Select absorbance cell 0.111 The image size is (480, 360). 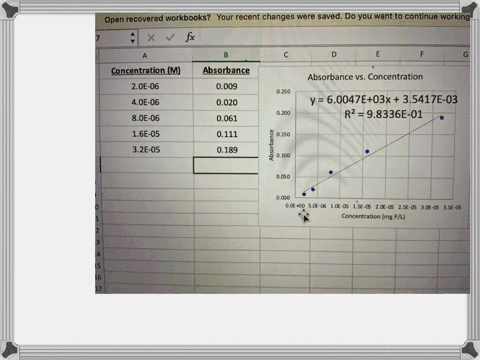[227, 134]
